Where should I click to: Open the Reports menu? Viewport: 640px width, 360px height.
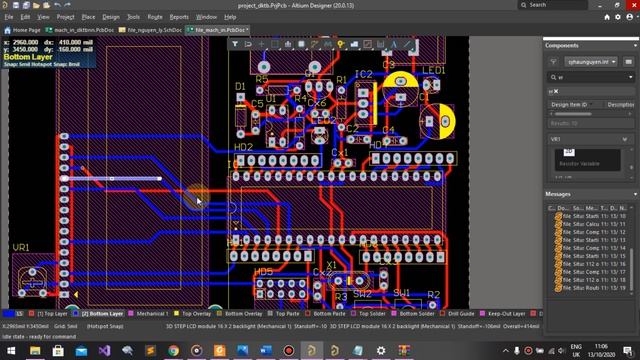coord(179,17)
